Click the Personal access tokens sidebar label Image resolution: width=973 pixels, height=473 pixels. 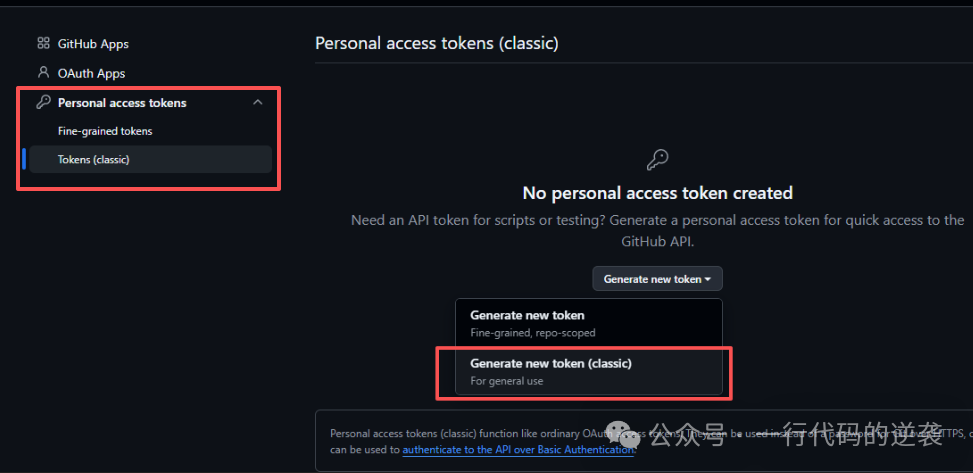point(122,103)
